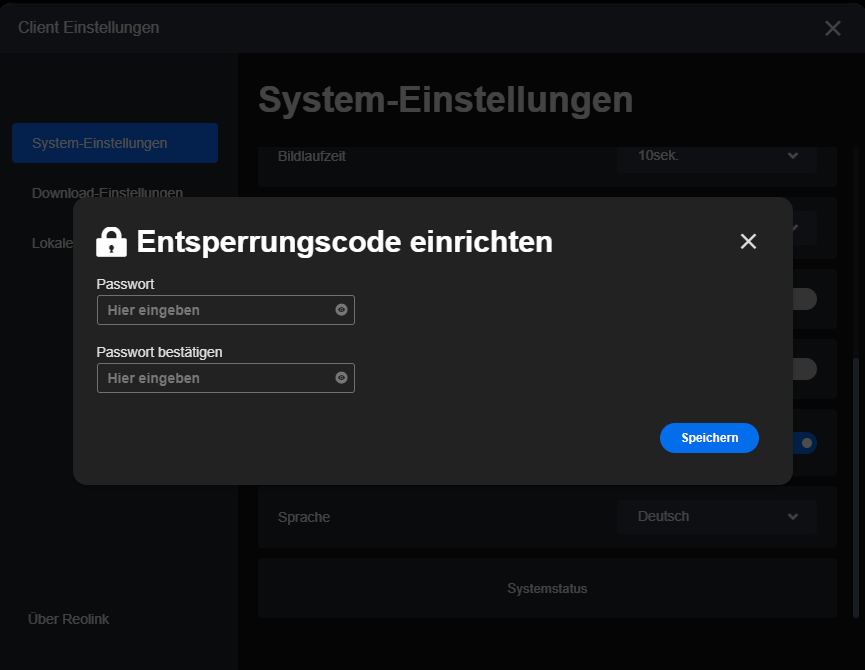Show password in Passwort bestätigen field
The image size is (865, 670).
pyautogui.click(x=341, y=378)
